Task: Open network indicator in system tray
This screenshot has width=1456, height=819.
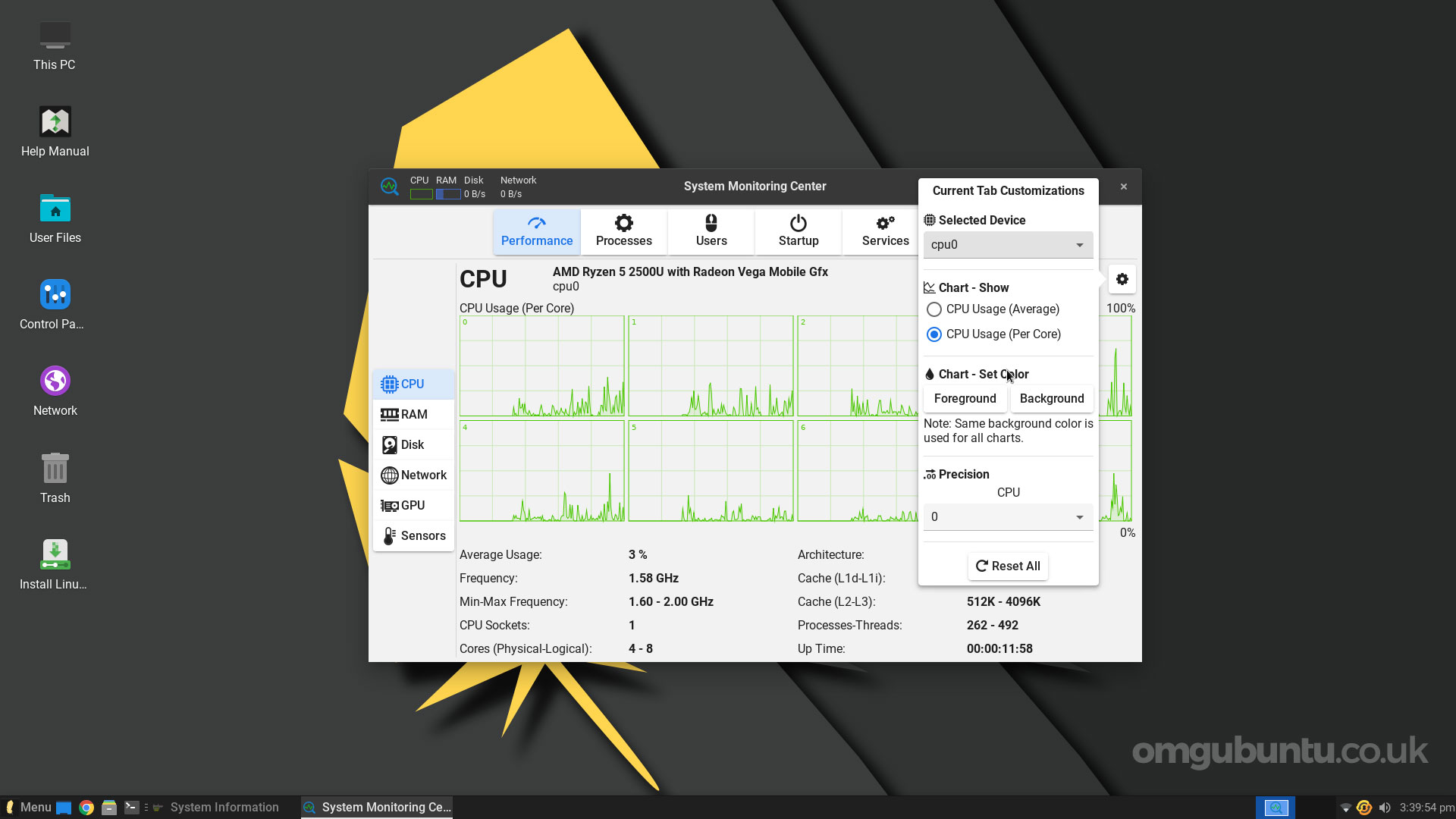Action: pos(1345,808)
